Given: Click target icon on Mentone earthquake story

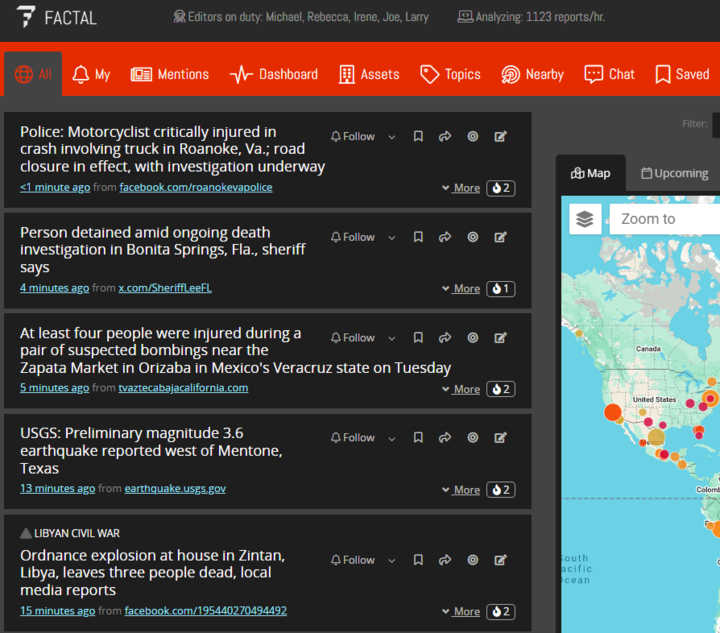Looking at the screenshot, I should pyautogui.click(x=472, y=437).
